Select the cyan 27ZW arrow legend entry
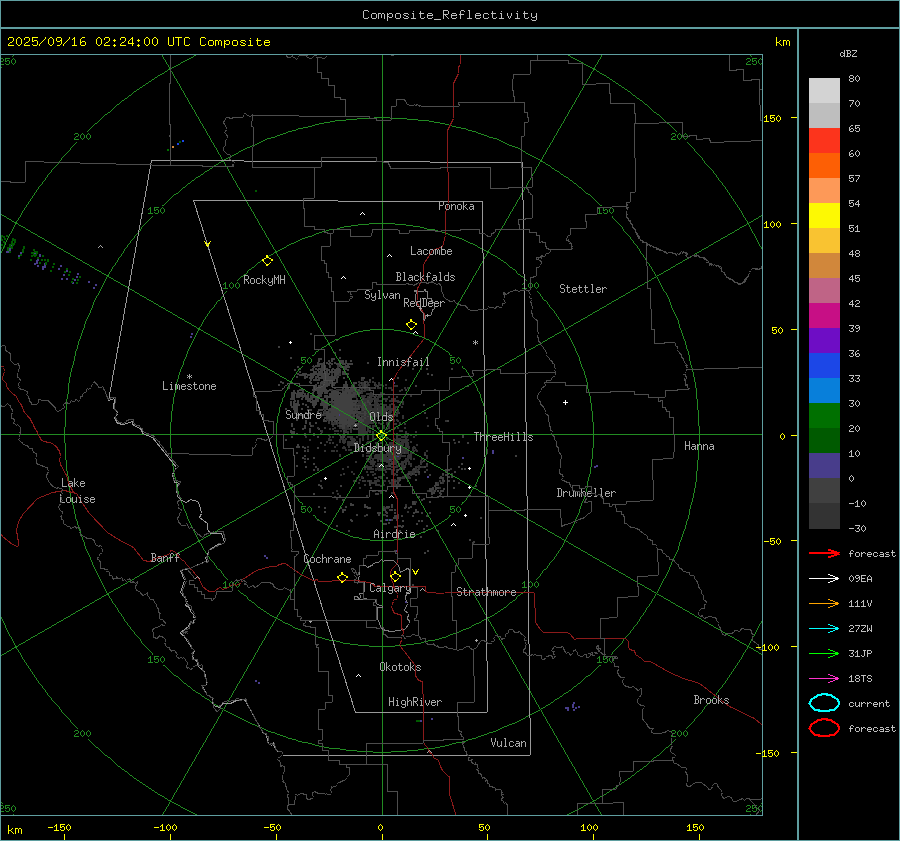The height and width of the screenshot is (841, 900). click(x=824, y=629)
